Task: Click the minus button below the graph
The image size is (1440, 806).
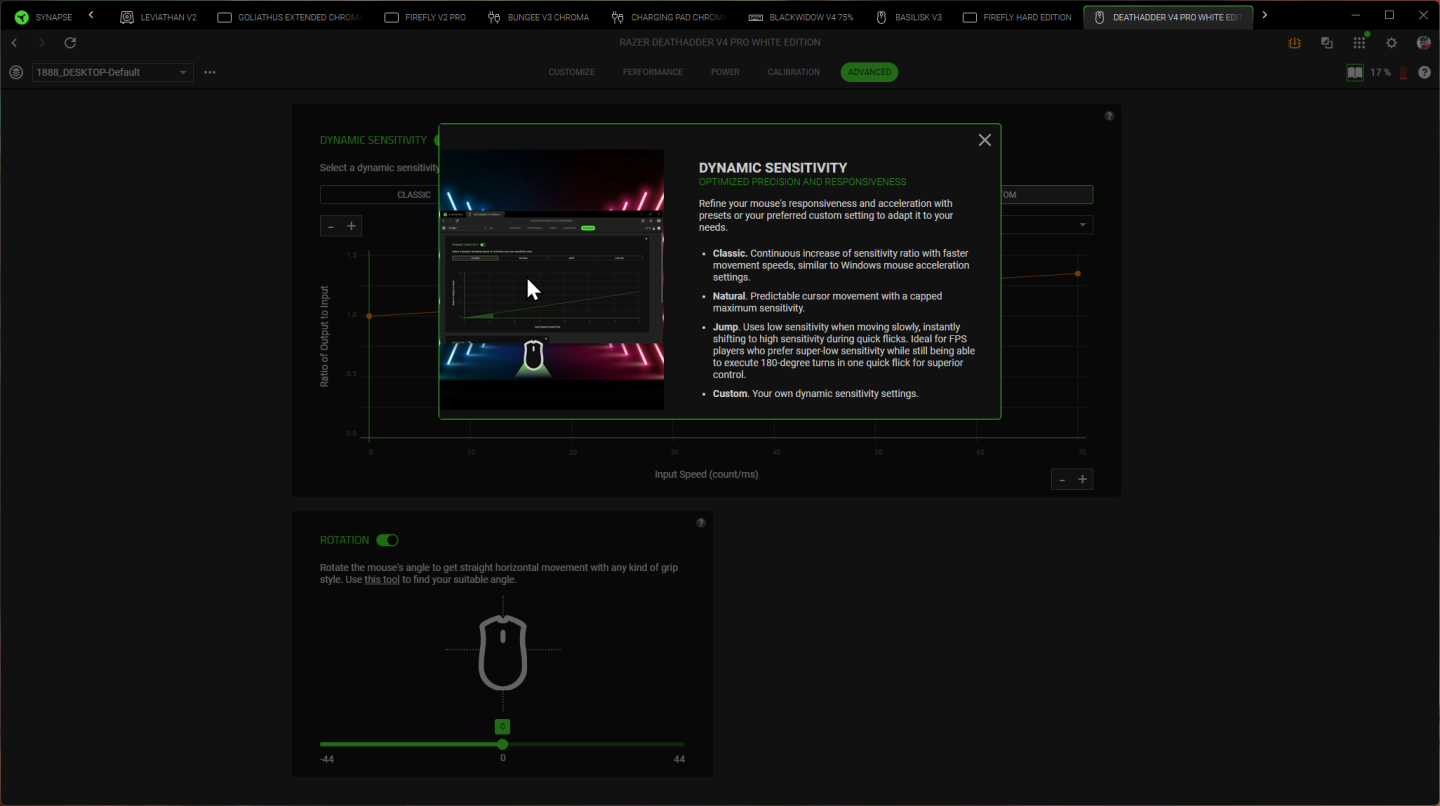Action: [1062, 480]
